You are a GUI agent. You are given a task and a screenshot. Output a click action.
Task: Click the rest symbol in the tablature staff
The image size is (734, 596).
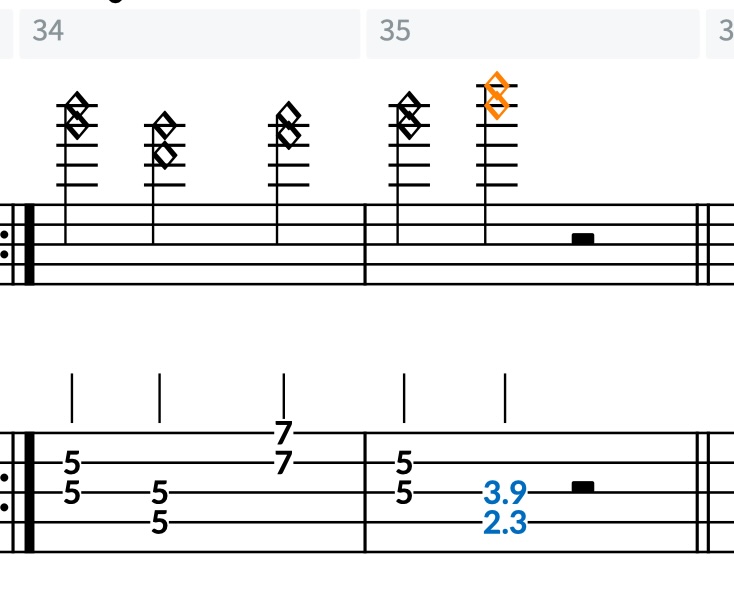[x=583, y=487]
